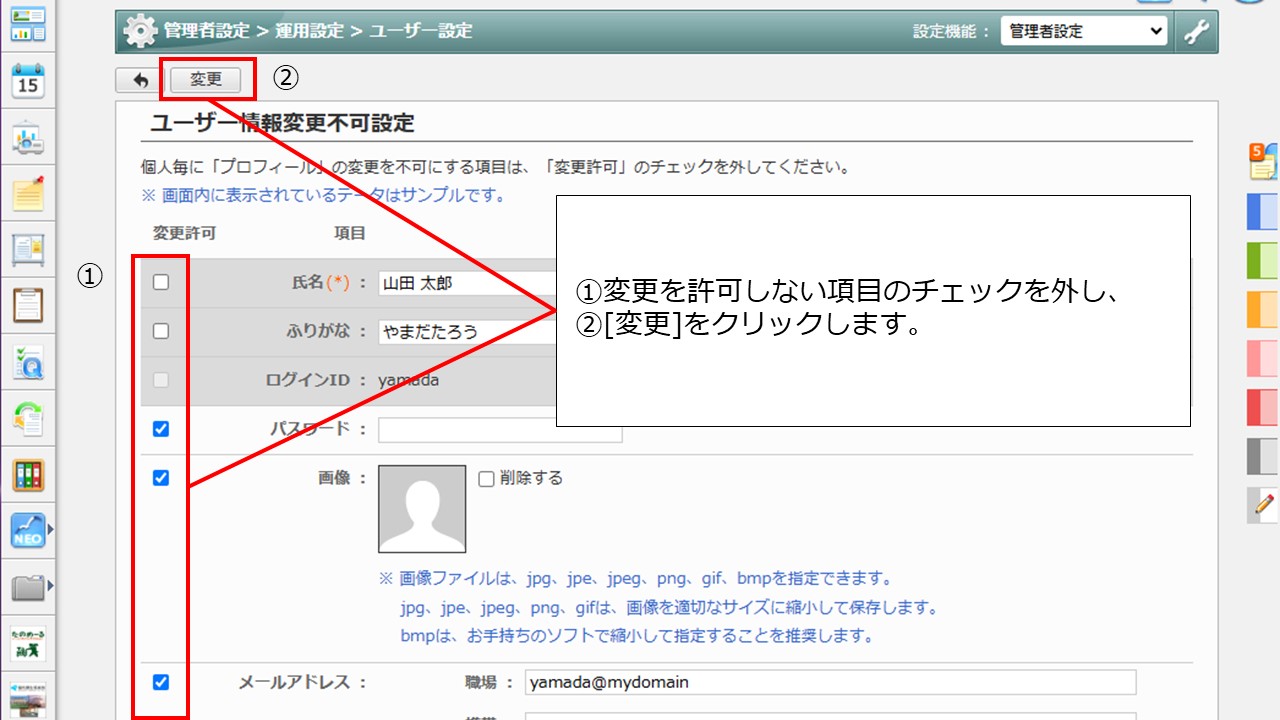The width and height of the screenshot is (1280, 720).
Task: Toggle the 氏名 change-permission checkbox
Action: pos(161,283)
